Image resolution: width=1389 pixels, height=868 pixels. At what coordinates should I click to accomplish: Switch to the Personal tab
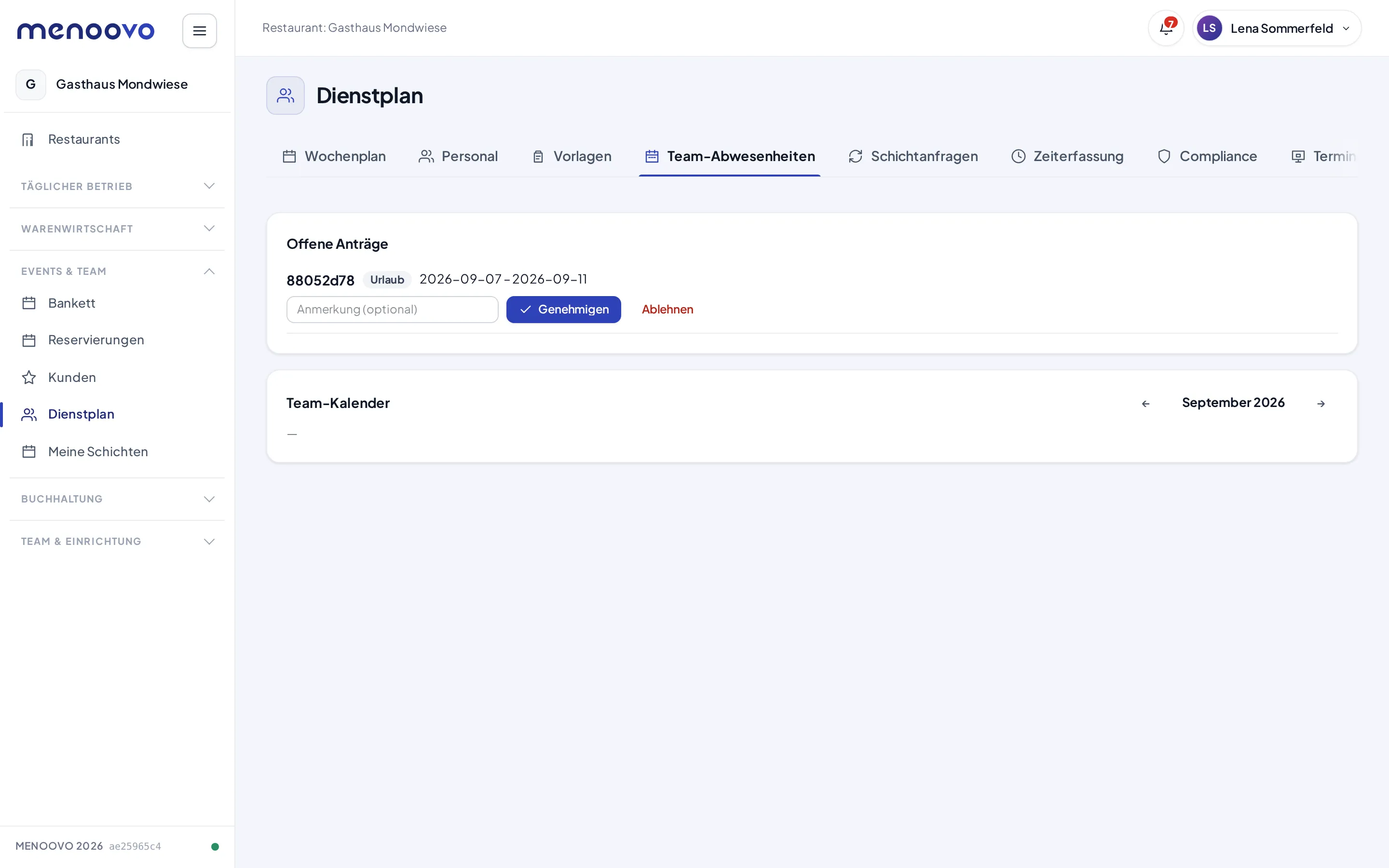click(458, 156)
